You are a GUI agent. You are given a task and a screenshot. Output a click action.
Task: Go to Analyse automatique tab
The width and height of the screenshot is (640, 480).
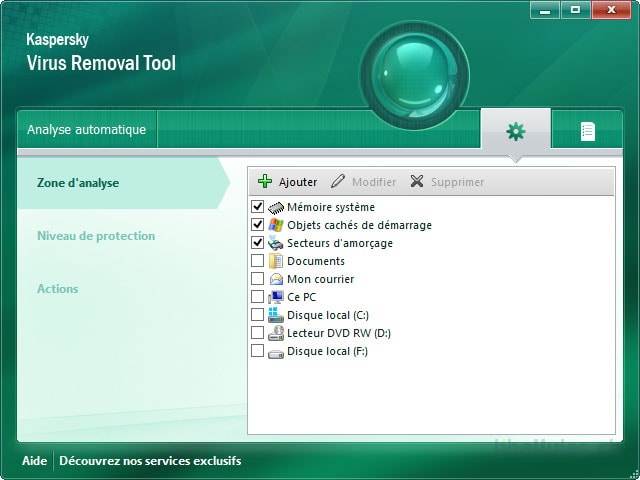click(87, 129)
